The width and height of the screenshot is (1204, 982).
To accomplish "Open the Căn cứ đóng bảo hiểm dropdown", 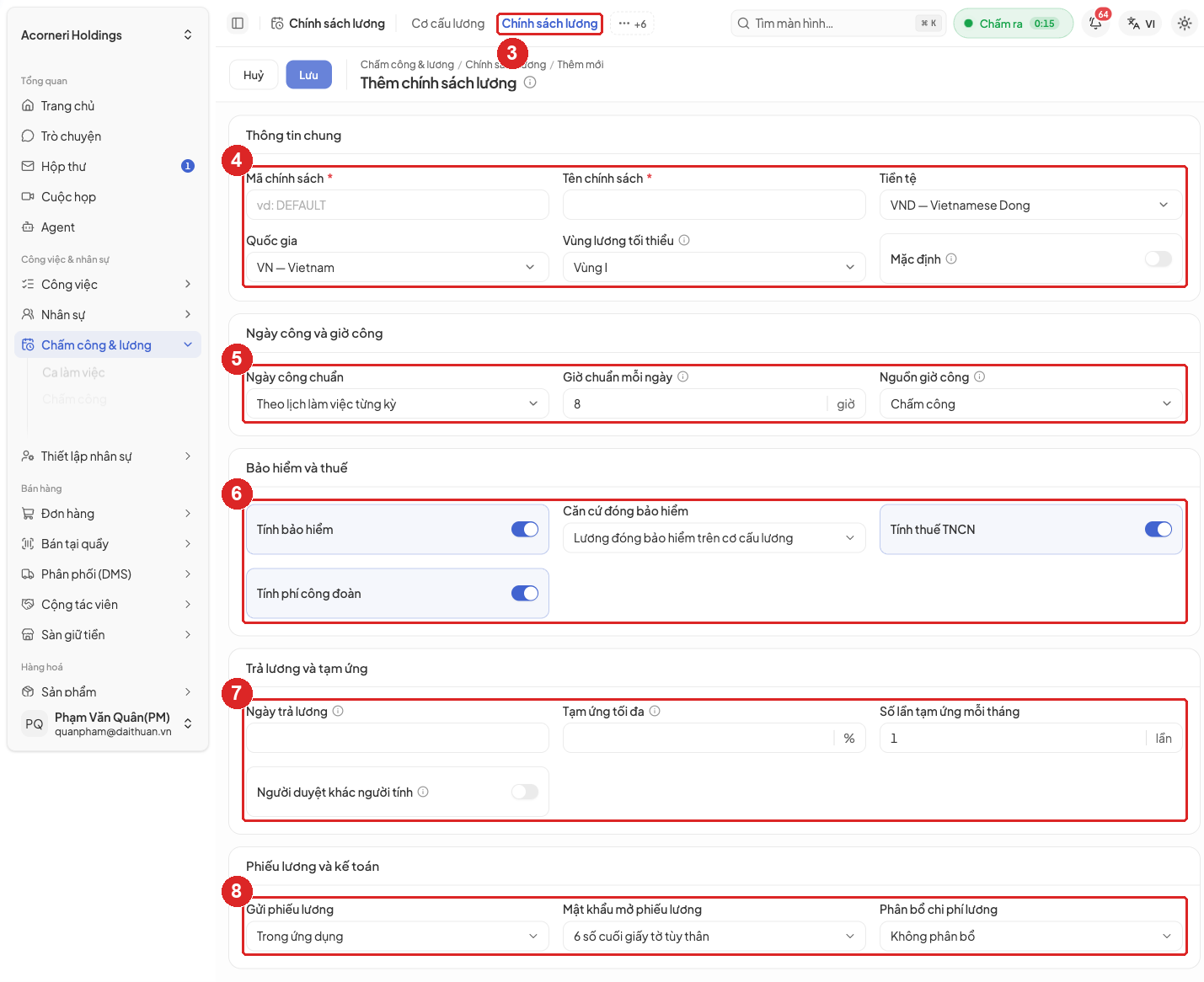I will [x=714, y=538].
